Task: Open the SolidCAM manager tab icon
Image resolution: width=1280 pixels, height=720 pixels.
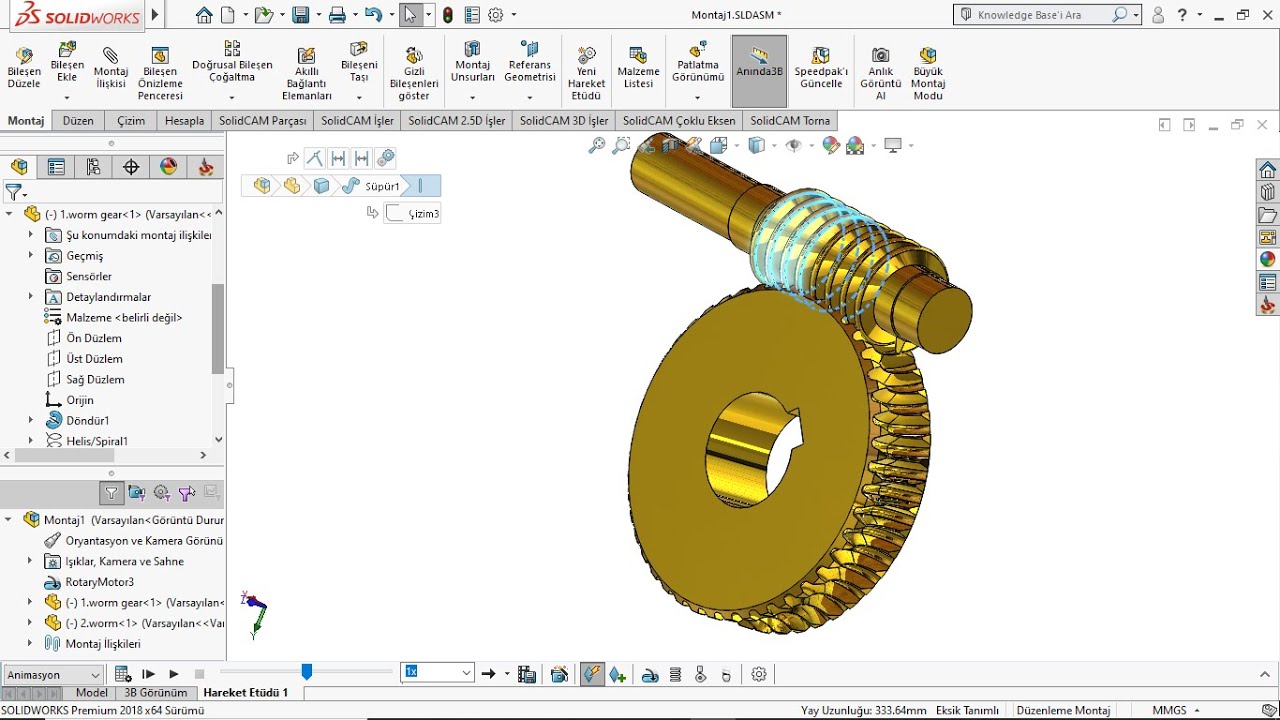Action: tap(206, 167)
